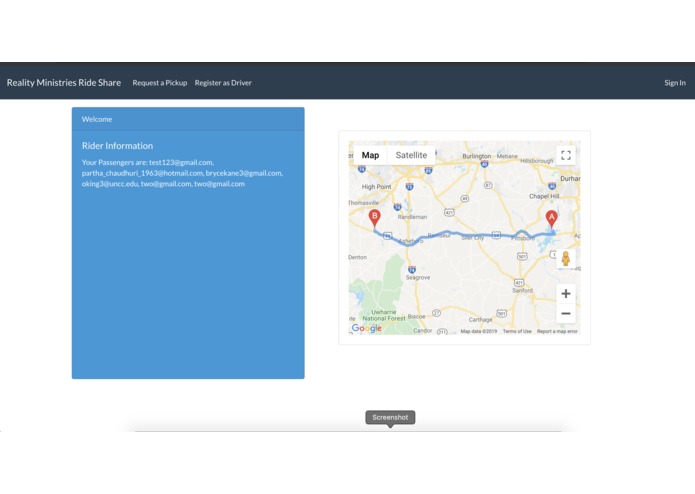
Task: Switch the map to Satellite view
Action: [x=411, y=155]
